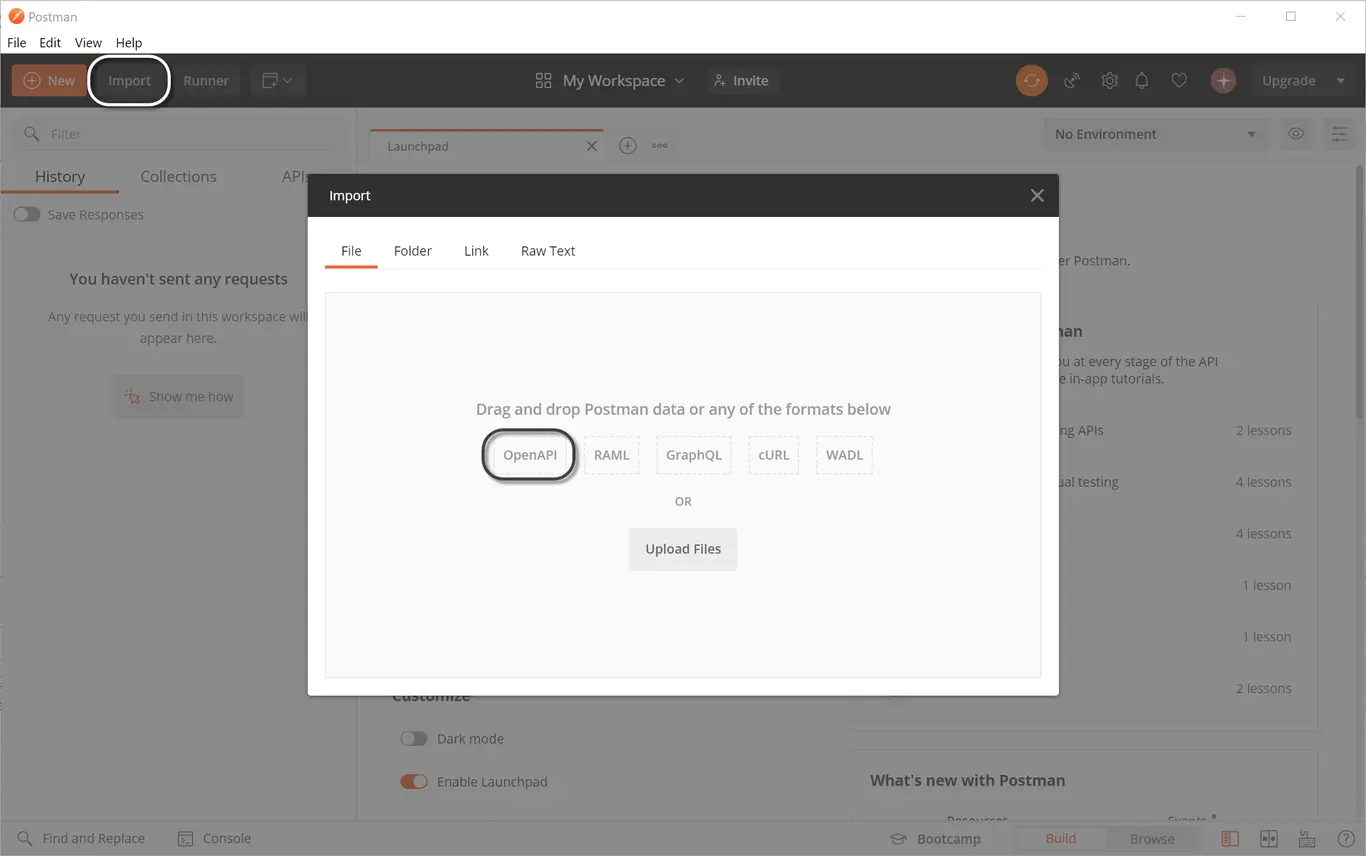
Task: Open the new window dropdown arrow
Action: (288, 81)
